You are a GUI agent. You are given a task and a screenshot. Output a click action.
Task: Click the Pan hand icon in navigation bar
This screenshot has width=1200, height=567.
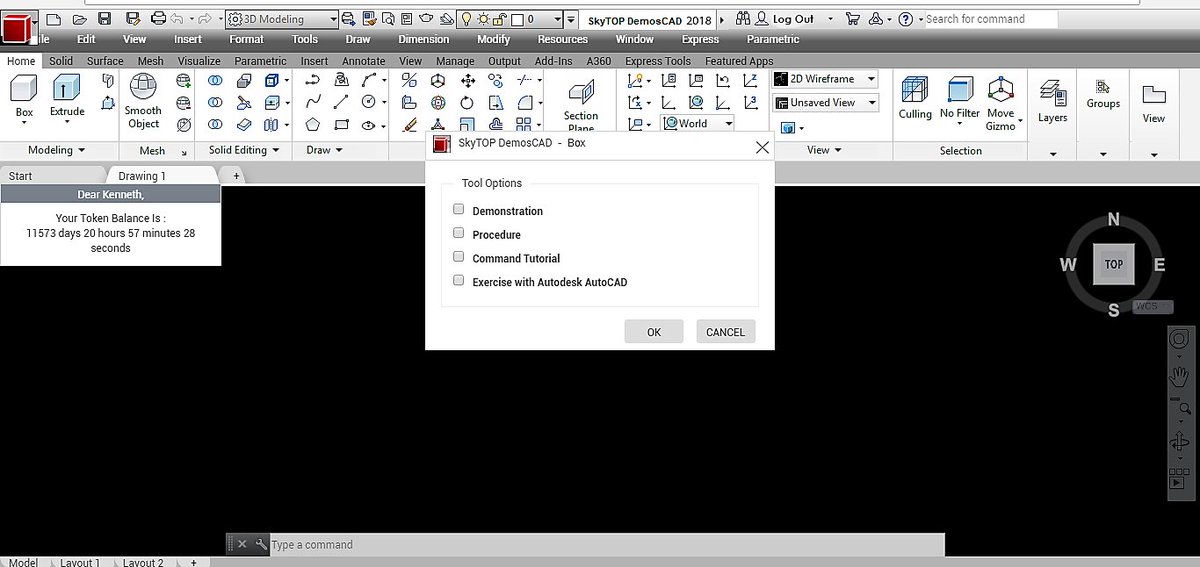click(1180, 377)
